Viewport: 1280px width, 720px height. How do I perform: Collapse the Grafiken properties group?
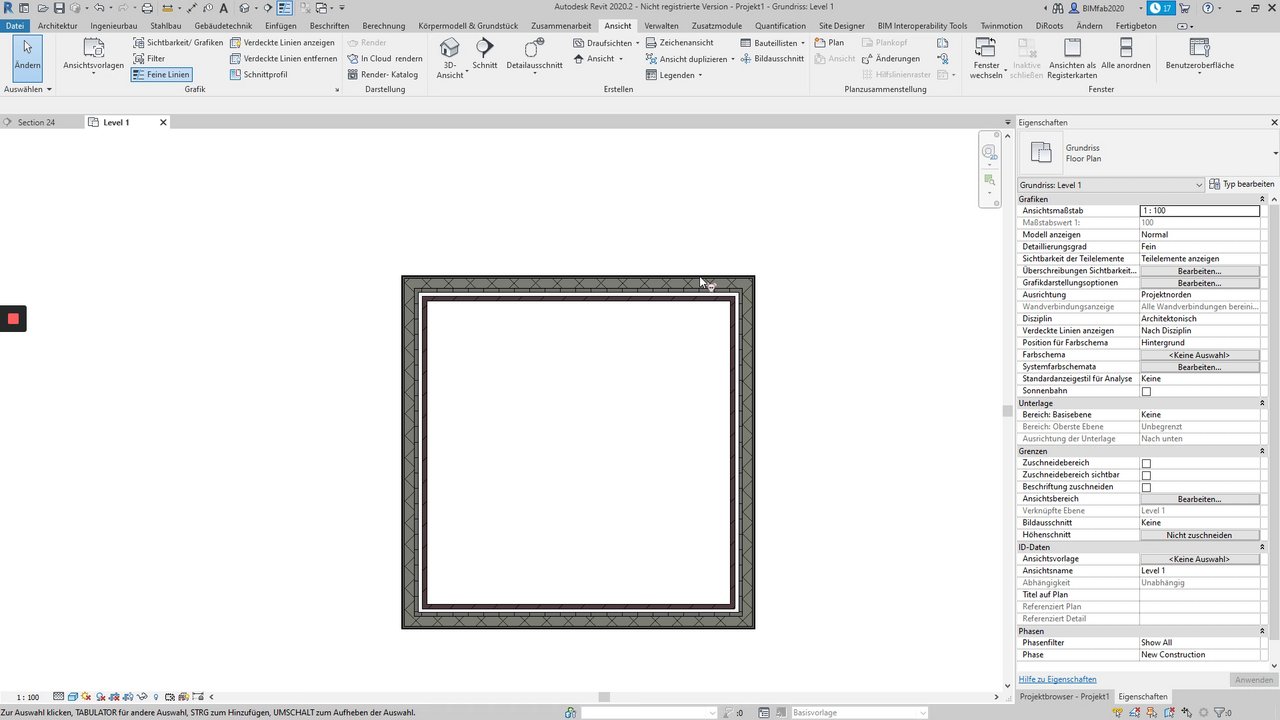1263,199
